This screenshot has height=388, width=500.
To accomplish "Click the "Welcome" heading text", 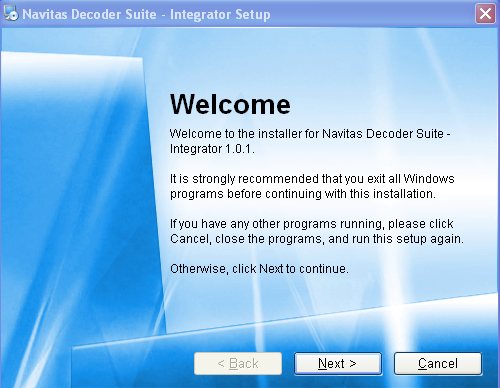I will point(230,104).
